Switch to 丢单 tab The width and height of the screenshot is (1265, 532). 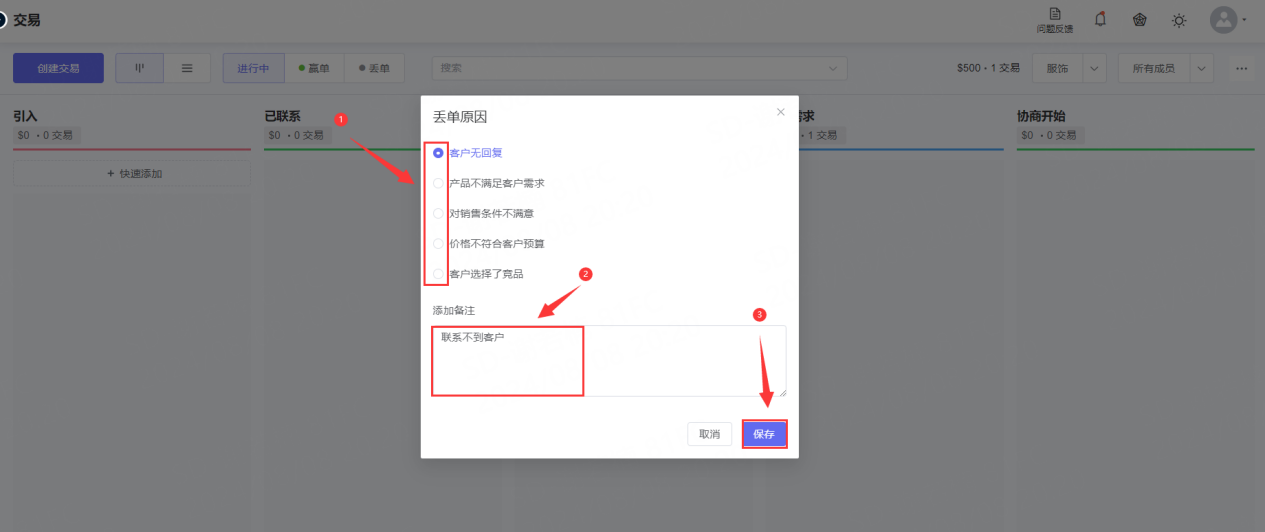tap(374, 68)
